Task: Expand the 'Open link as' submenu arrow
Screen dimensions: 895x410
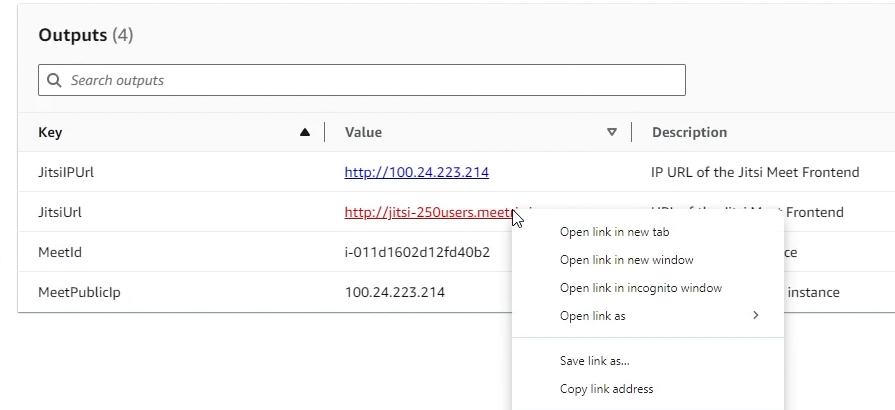Action: (x=755, y=316)
